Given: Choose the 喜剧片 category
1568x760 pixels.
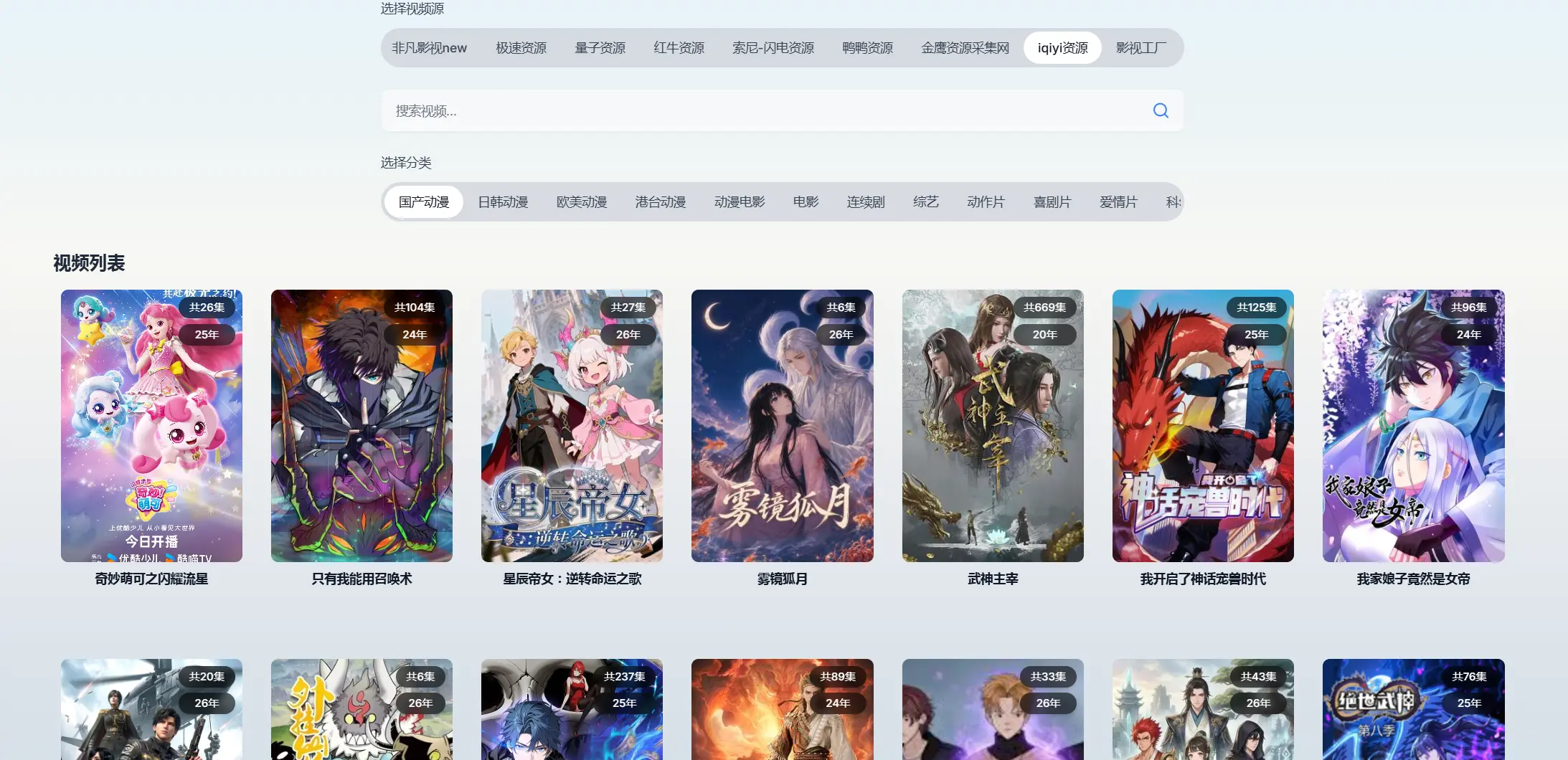Looking at the screenshot, I should [1052, 202].
